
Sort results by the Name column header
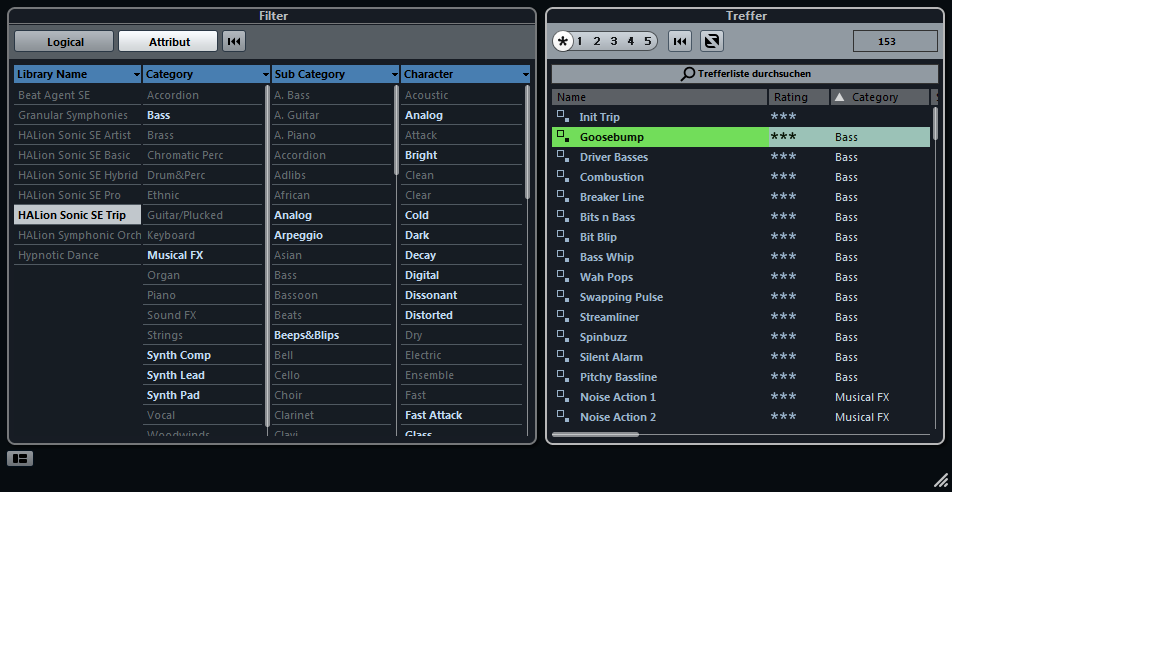coord(659,97)
